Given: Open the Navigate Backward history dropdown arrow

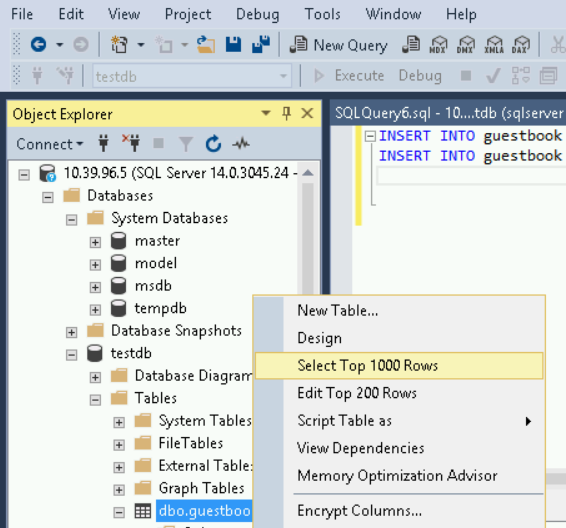Looking at the screenshot, I should click(60, 45).
